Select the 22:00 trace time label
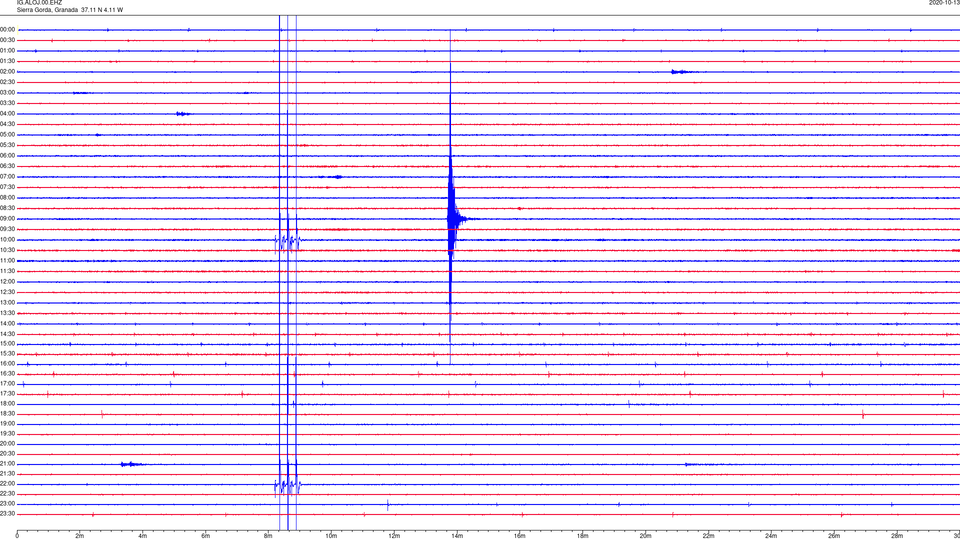 coord(8,484)
